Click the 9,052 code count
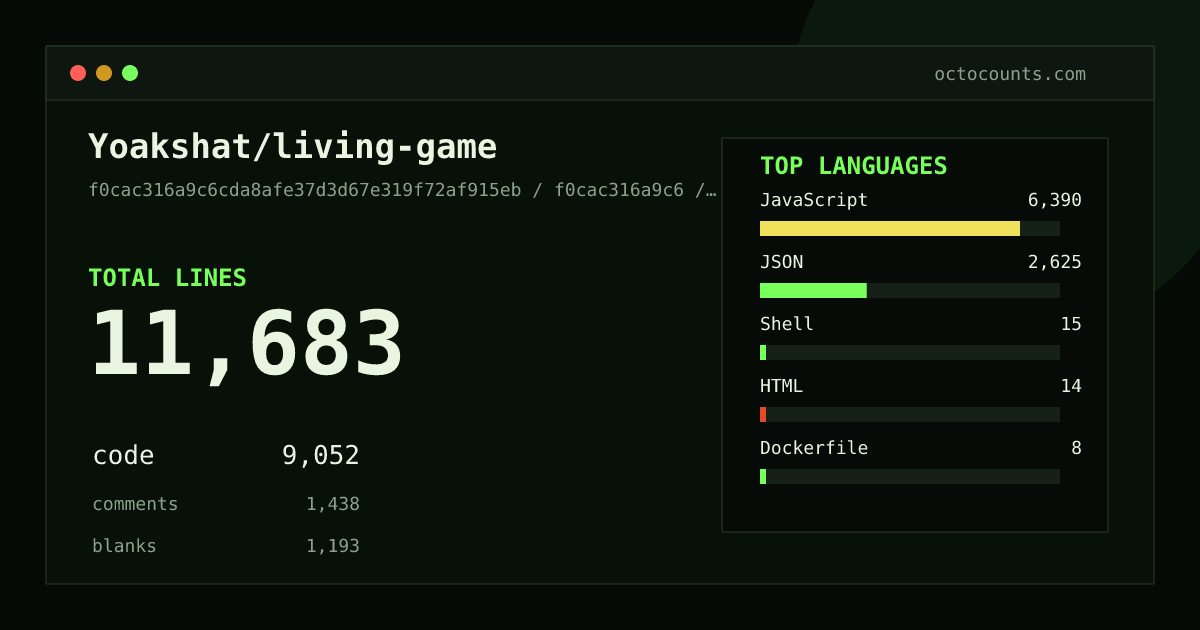1200x630 pixels. tap(320, 456)
